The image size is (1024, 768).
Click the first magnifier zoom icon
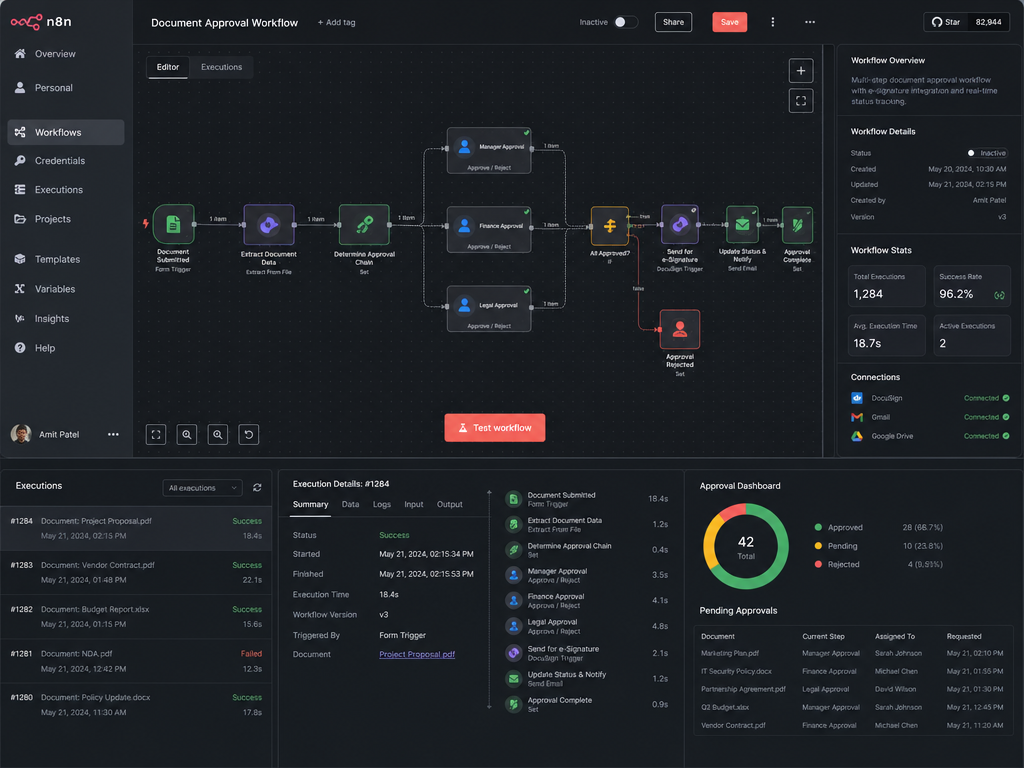[x=187, y=434]
